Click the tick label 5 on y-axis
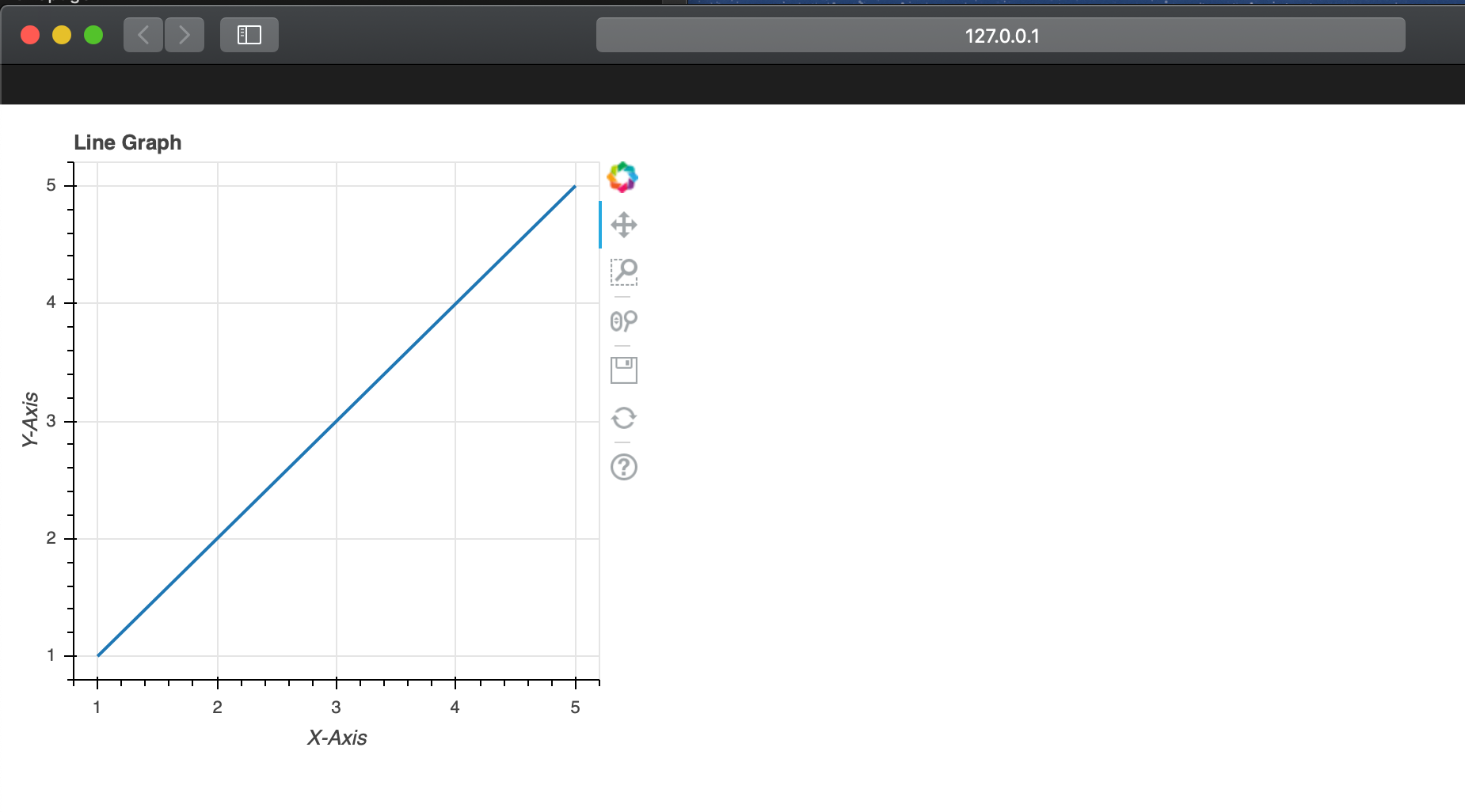1465x812 pixels. click(x=51, y=184)
